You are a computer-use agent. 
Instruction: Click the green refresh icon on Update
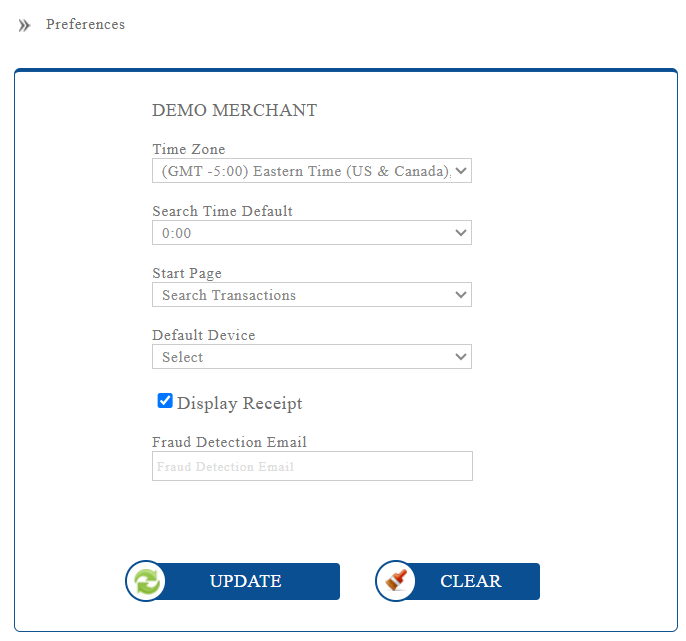click(145, 581)
